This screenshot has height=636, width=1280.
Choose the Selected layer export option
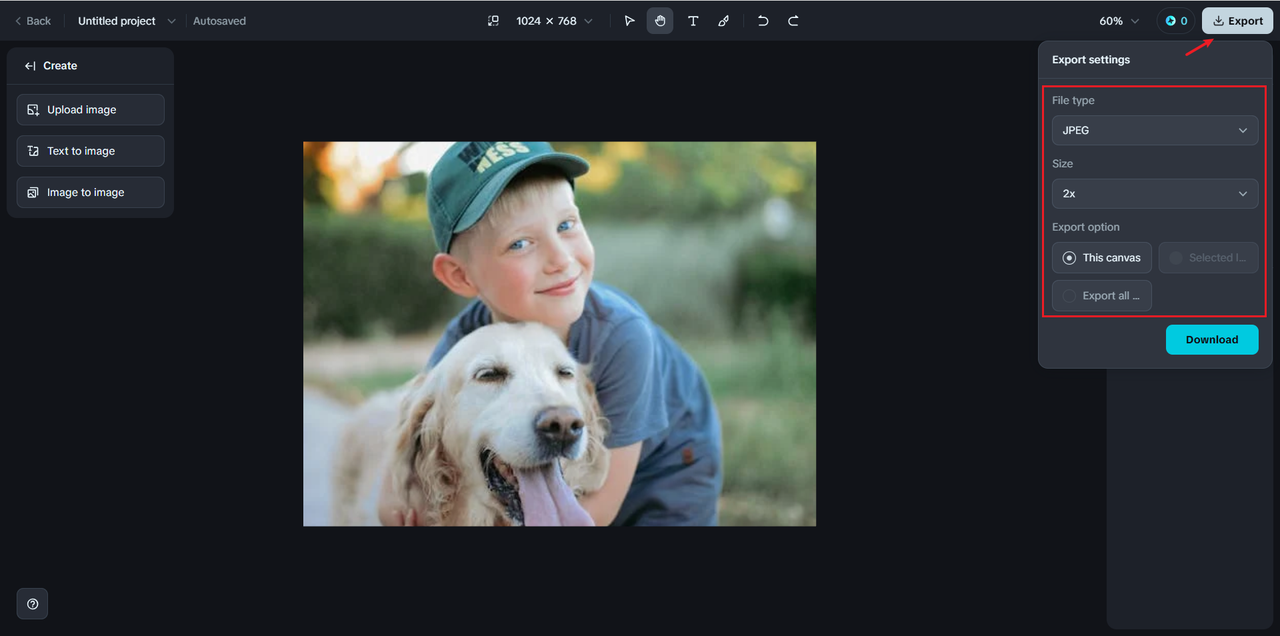click(1208, 258)
